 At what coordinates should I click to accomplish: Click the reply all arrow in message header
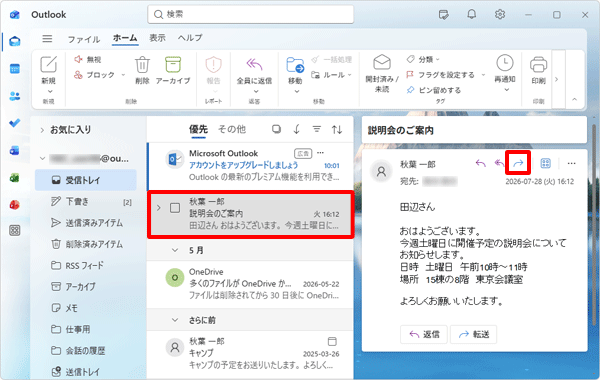pos(499,163)
